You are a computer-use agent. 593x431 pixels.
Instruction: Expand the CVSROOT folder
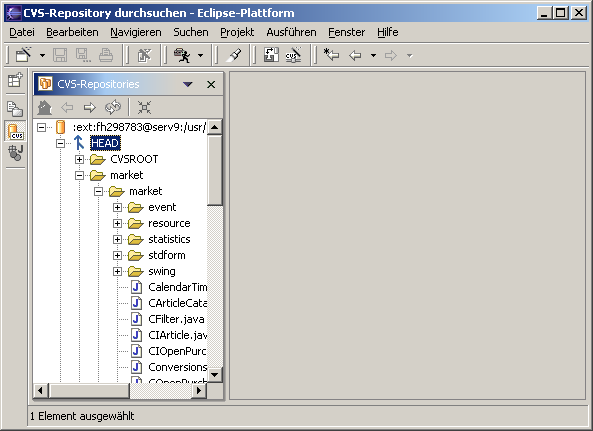(x=79, y=159)
